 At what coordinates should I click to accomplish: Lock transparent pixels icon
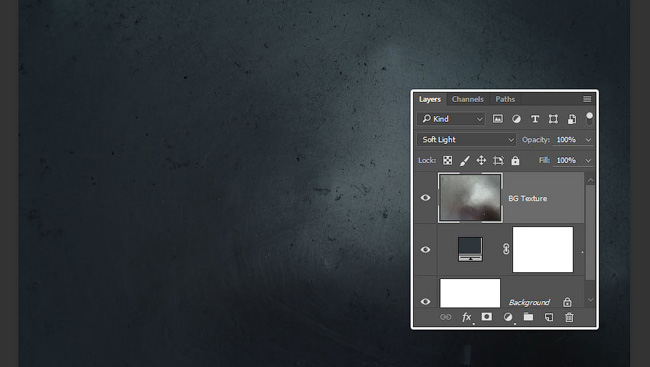click(x=447, y=160)
